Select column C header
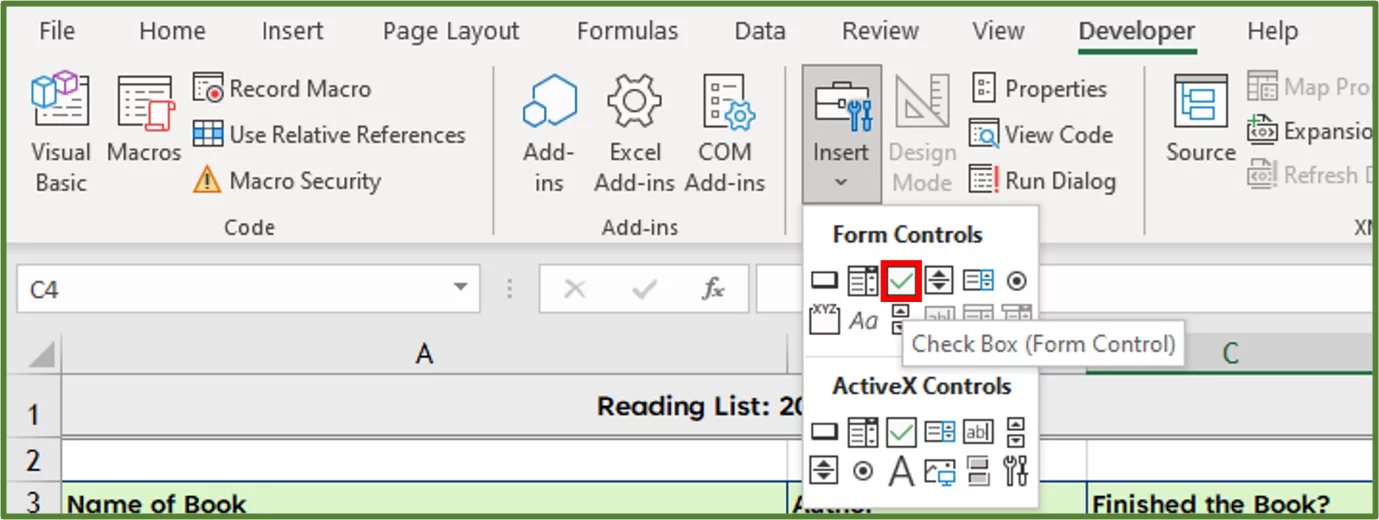Image resolution: width=1379 pixels, height=520 pixels. point(1230,353)
